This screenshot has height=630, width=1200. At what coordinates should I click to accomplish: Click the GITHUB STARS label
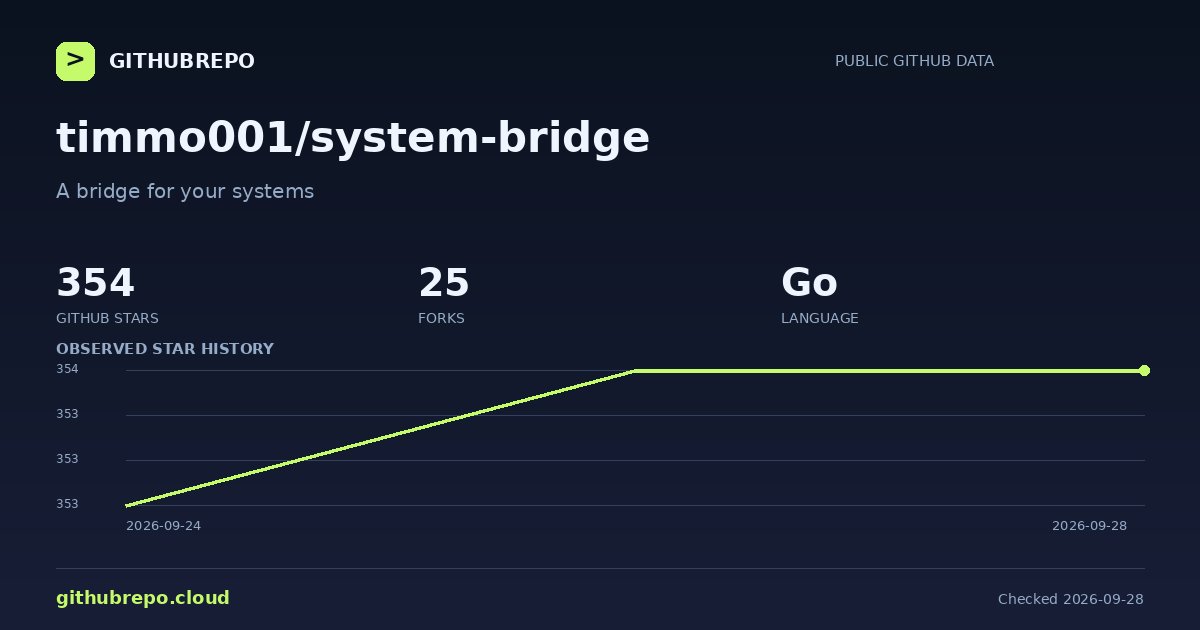(107, 318)
